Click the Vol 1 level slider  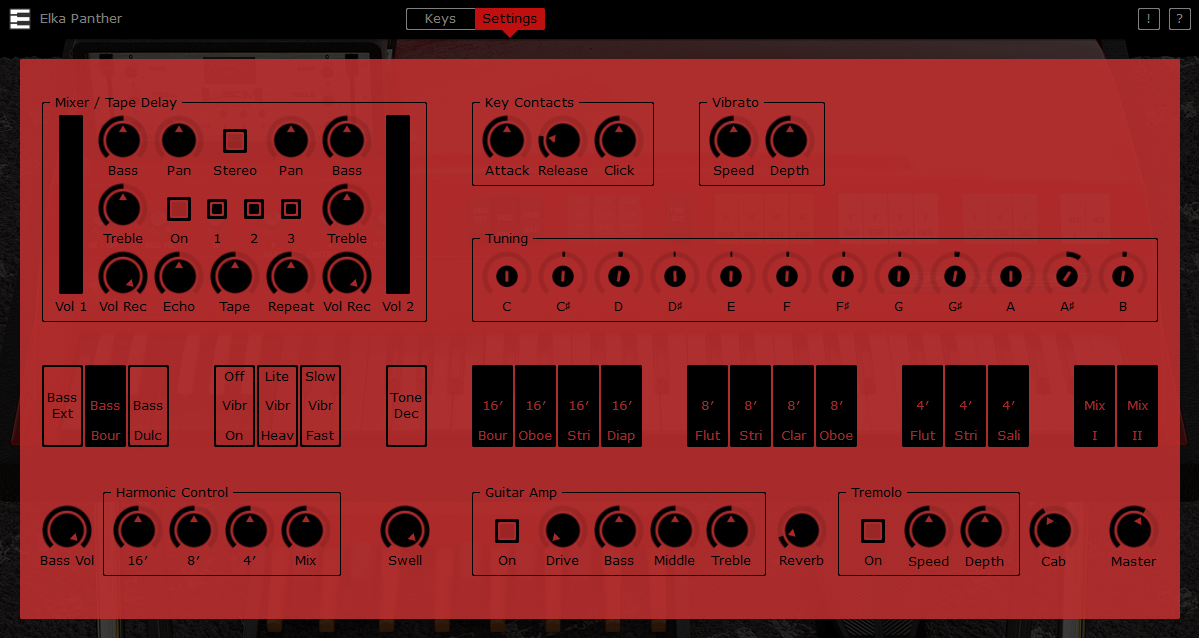tap(71, 204)
